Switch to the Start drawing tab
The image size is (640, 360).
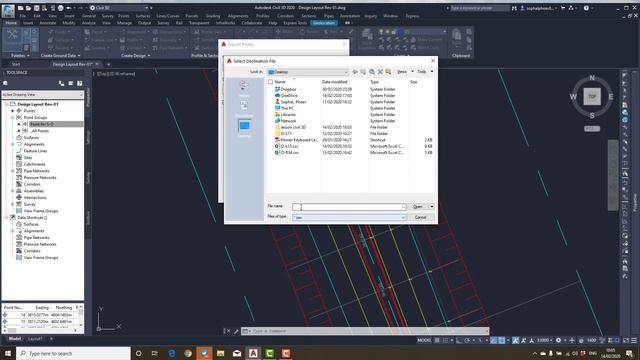click(16, 64)
